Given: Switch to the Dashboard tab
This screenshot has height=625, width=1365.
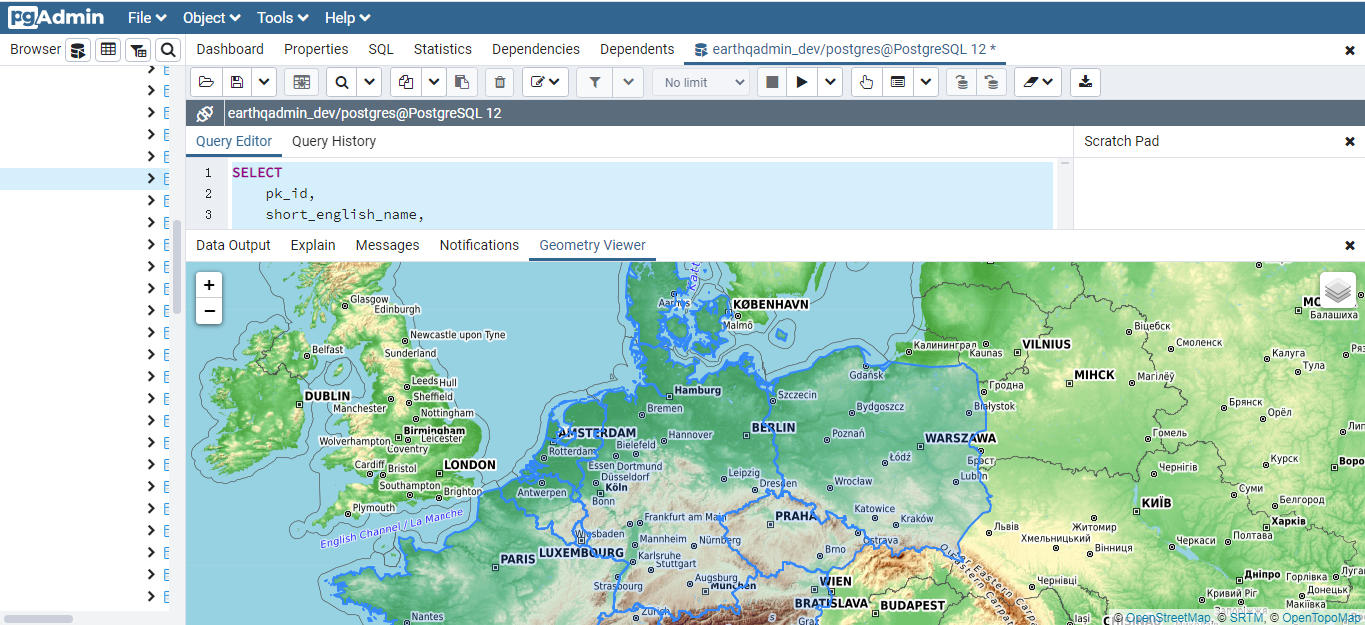Looking at the screenshot, I should click(x=230, y=49).
